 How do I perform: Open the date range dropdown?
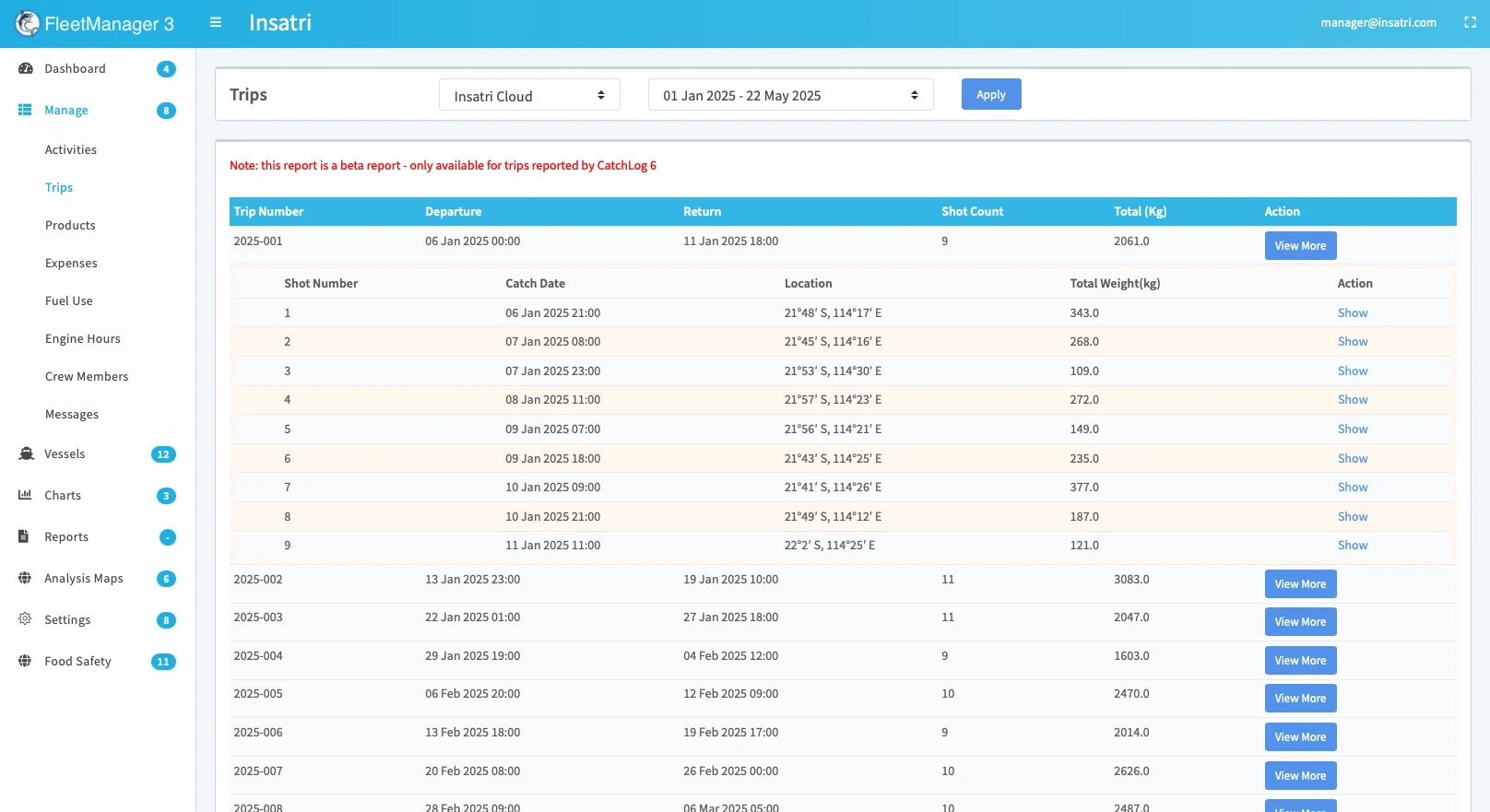(790, 96)
